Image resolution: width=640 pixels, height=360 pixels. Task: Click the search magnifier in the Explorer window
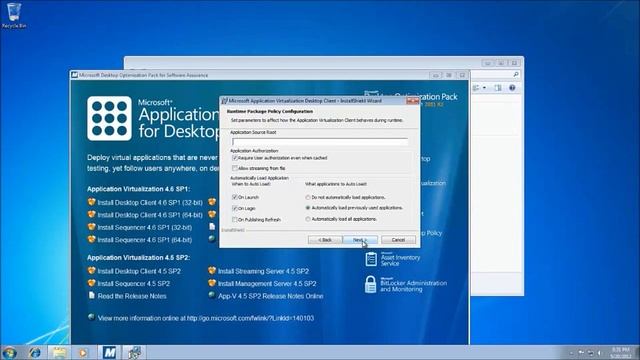pos(516,75)
